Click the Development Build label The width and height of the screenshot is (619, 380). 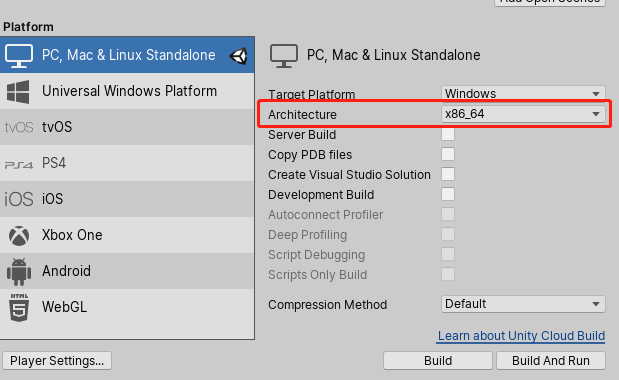tap(321, 195)
